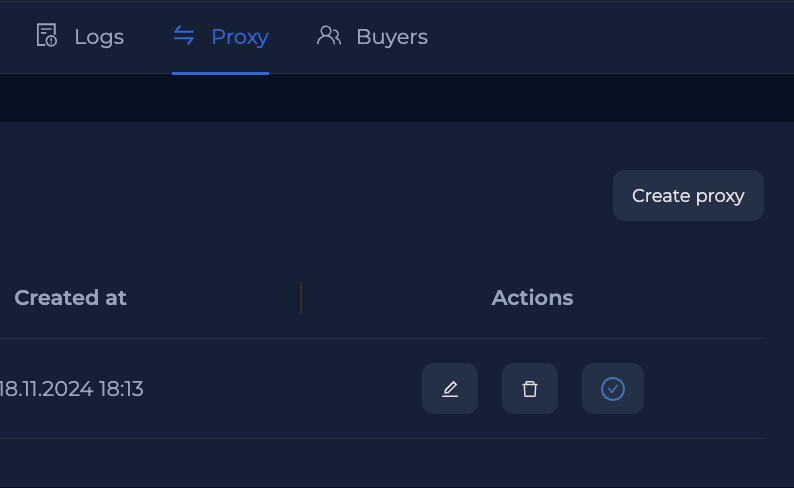Viewport: 794px width, 488px height.
Task: Click the divider between Created at and Actions
Action: click(301, 298)
